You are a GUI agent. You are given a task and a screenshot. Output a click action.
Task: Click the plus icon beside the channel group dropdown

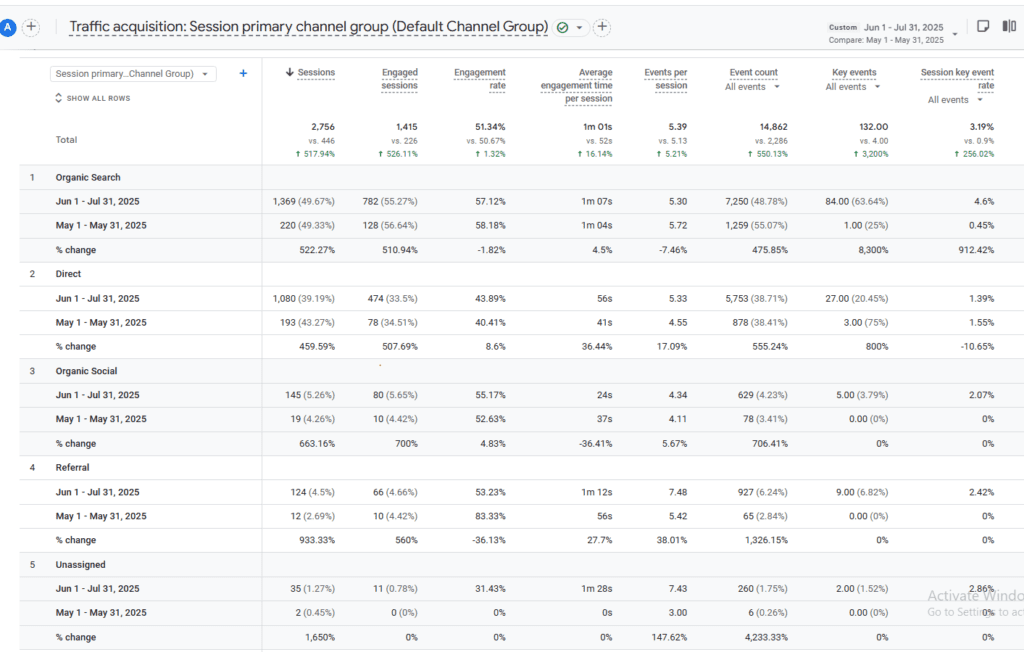(x=242, y=73)
